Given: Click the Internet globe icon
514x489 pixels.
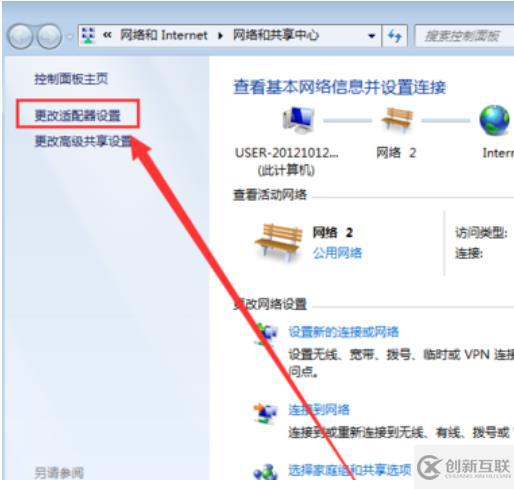Looking at the screenshot, I should 495,120.
